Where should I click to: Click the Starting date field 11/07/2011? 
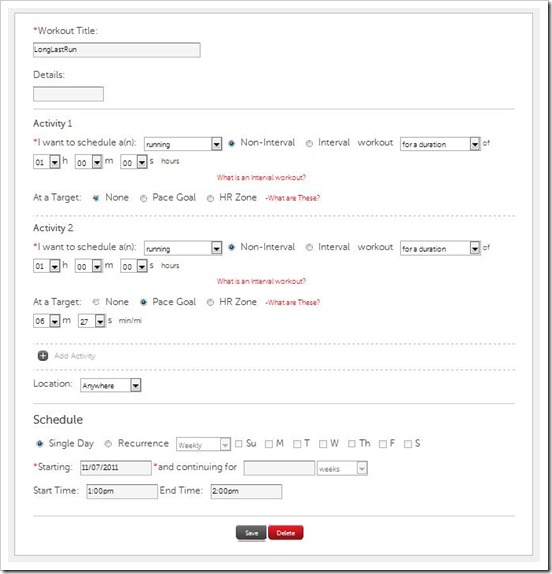pos(116,468)
